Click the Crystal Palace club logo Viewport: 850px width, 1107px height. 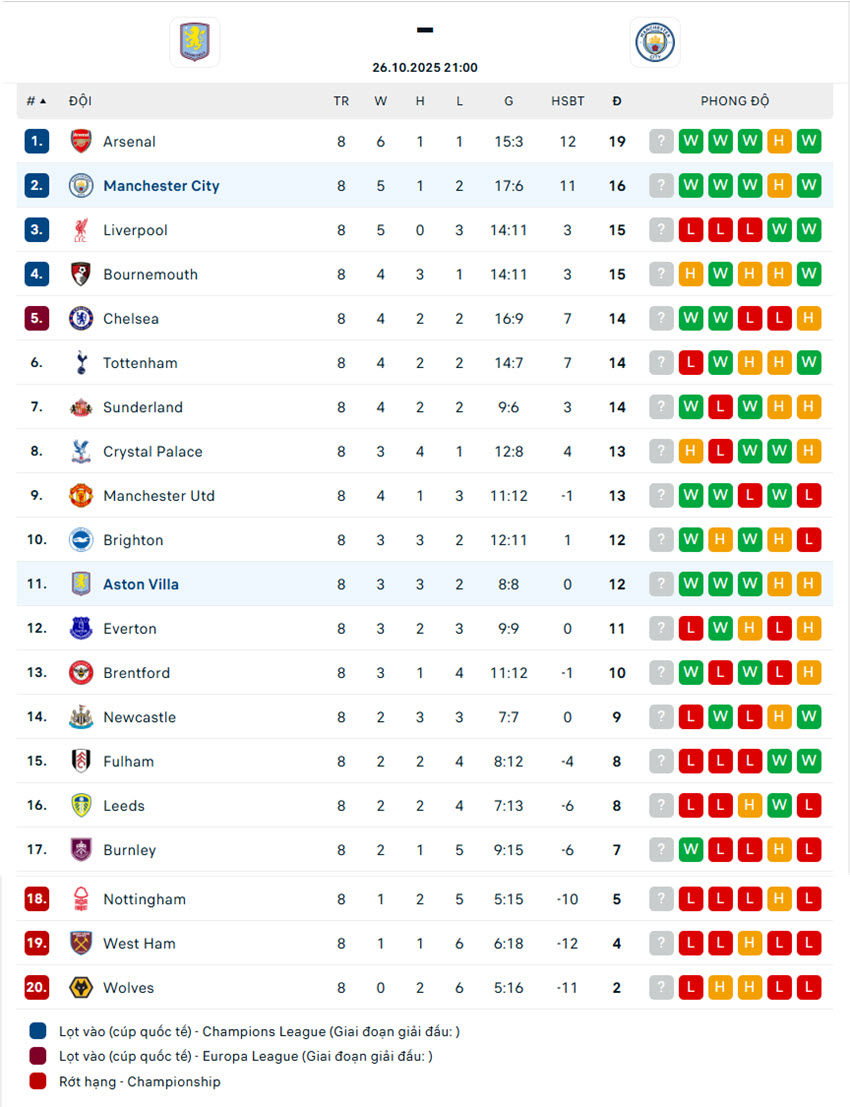(x=81, y=452)
